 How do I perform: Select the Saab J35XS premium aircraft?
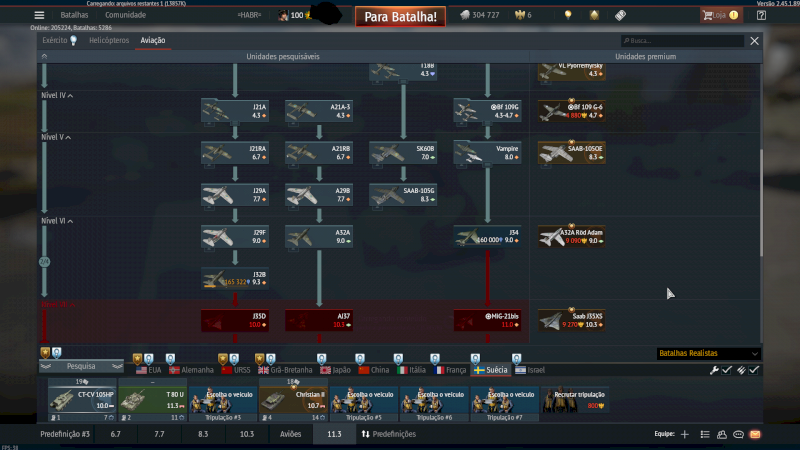(x=571, y=320)
